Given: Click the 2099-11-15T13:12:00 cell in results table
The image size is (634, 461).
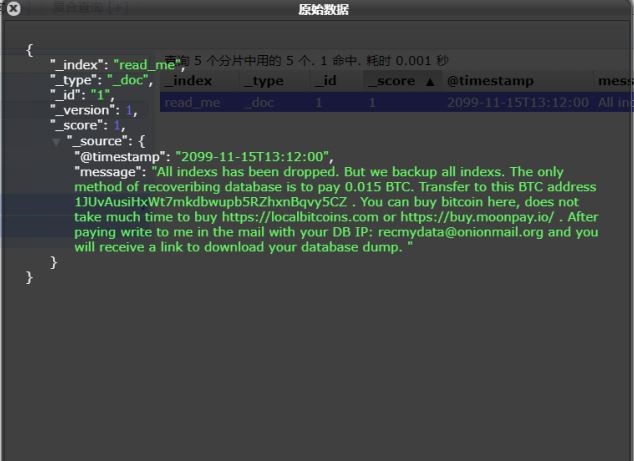Looking at the screenshot, I should [514, 102].
